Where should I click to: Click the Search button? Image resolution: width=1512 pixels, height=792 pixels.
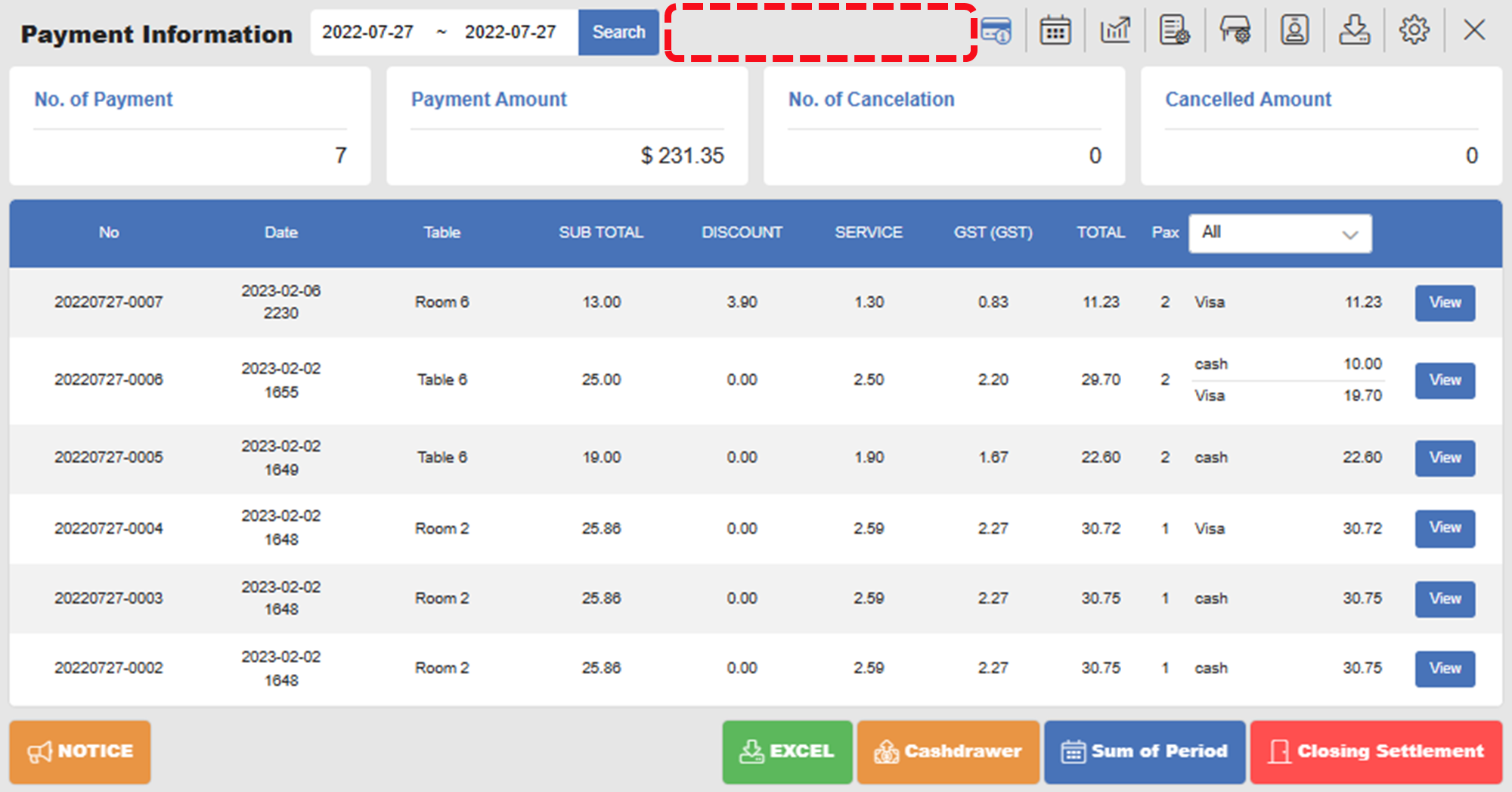pos(618,32)
